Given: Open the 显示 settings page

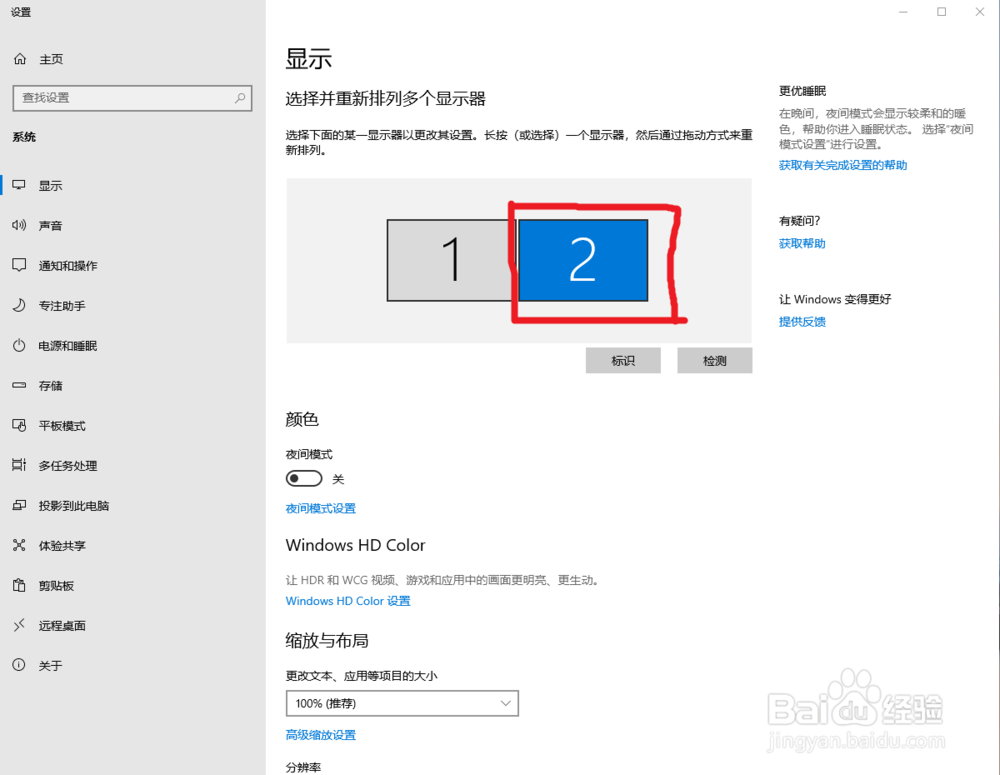Looking at the screenshot, I should click(133, 186).
